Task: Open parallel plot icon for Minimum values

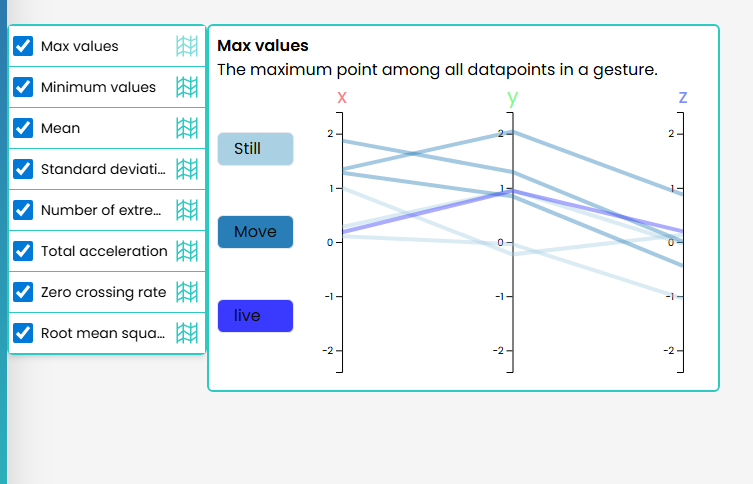Action: (x=186, y=87)
